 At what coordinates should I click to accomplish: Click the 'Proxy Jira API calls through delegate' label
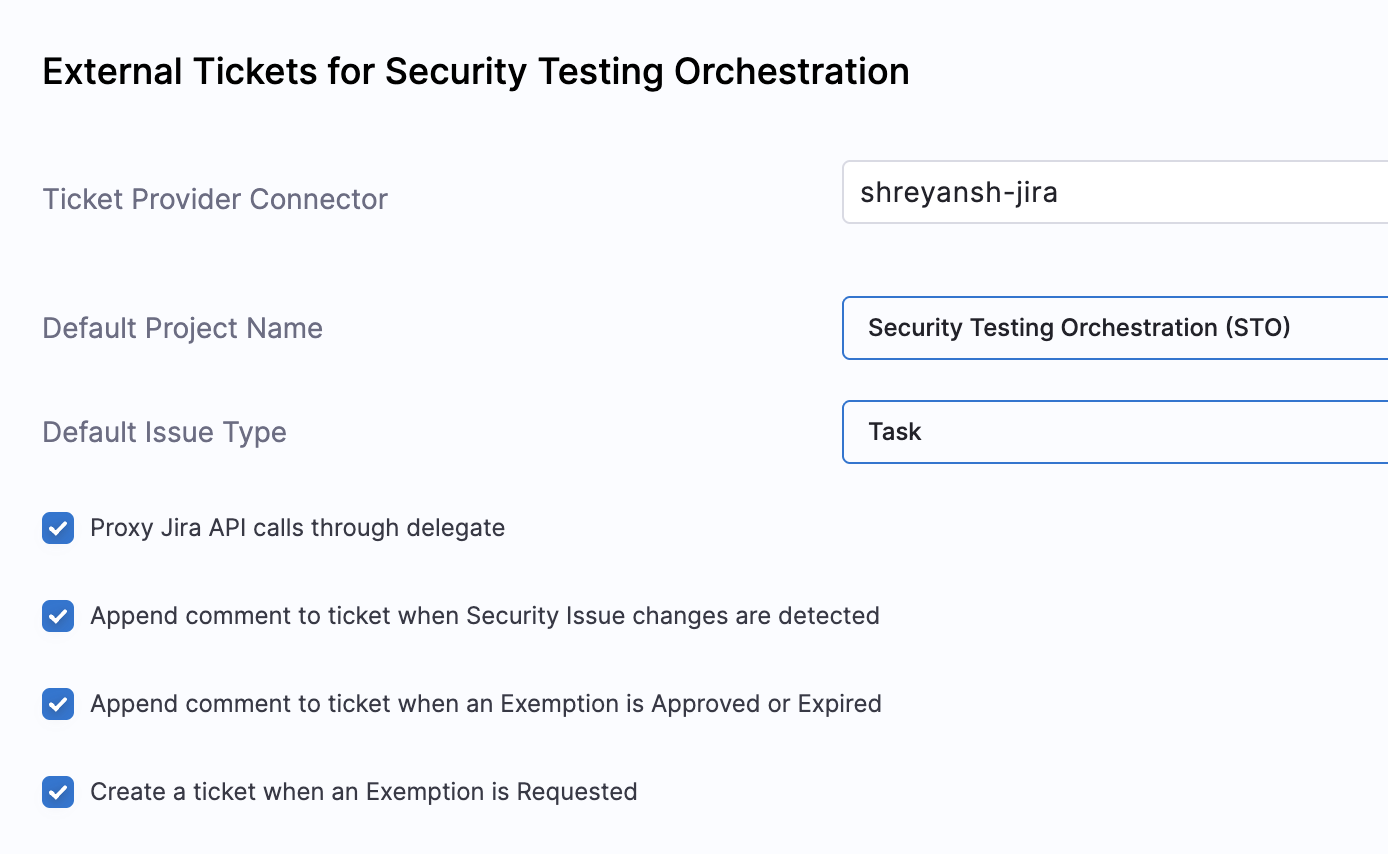(297, 528)
